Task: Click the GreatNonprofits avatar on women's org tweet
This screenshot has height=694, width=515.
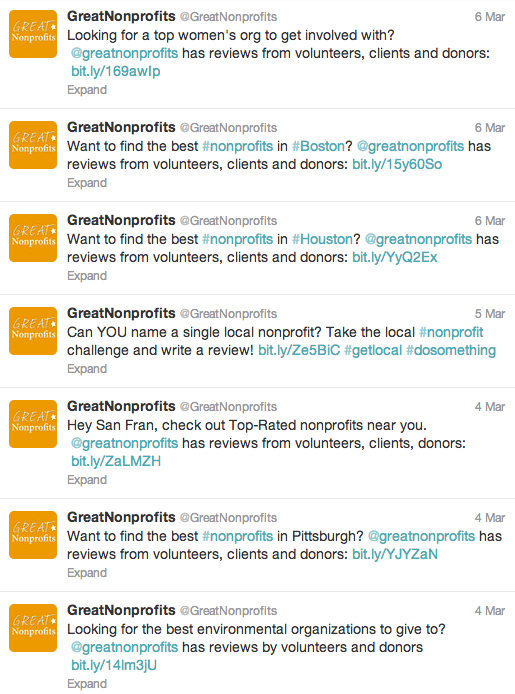Action: [x=33, y=34]
